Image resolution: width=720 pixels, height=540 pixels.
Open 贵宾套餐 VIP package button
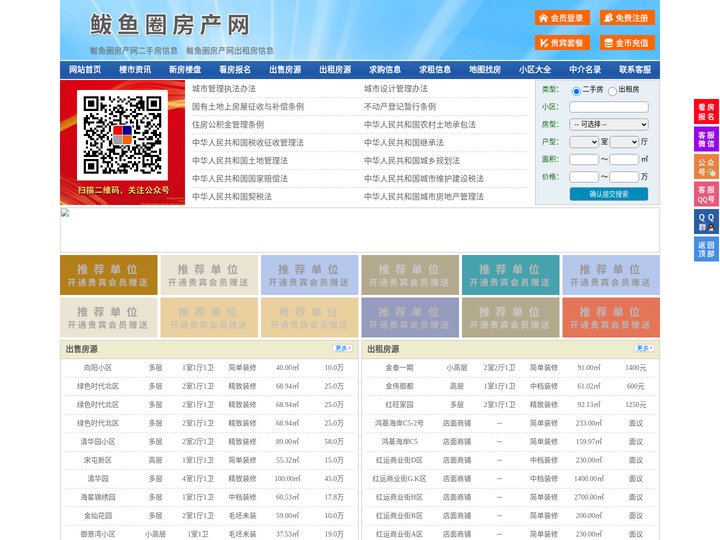tap(562, 43)
